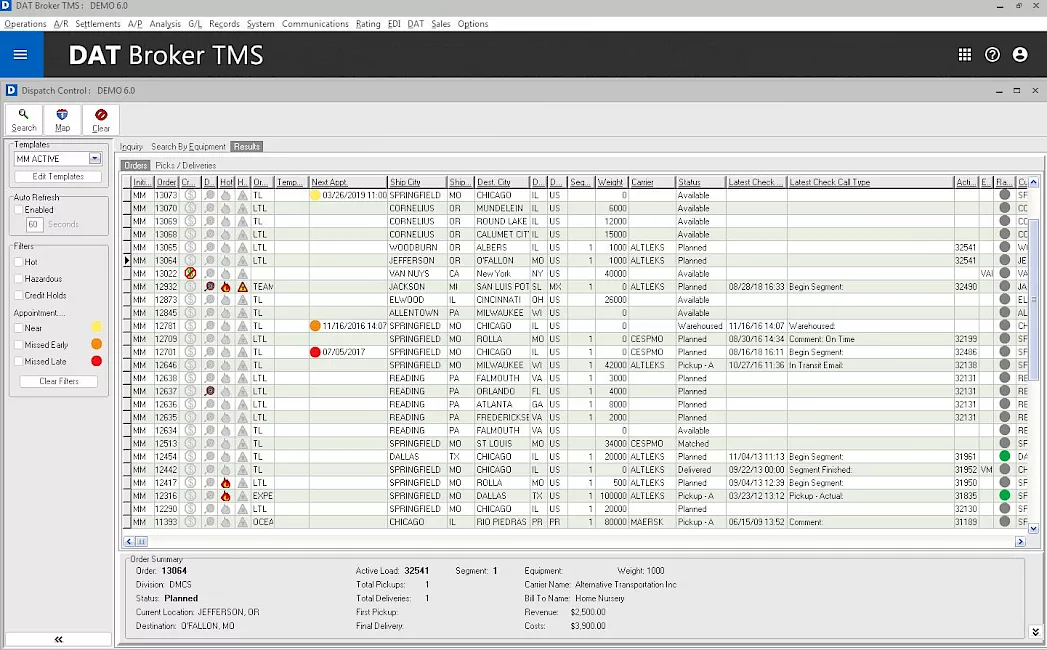Click the green status circle on order 12316
Viewport: 1047px width, 650px height.
[x=1004, y=496]
